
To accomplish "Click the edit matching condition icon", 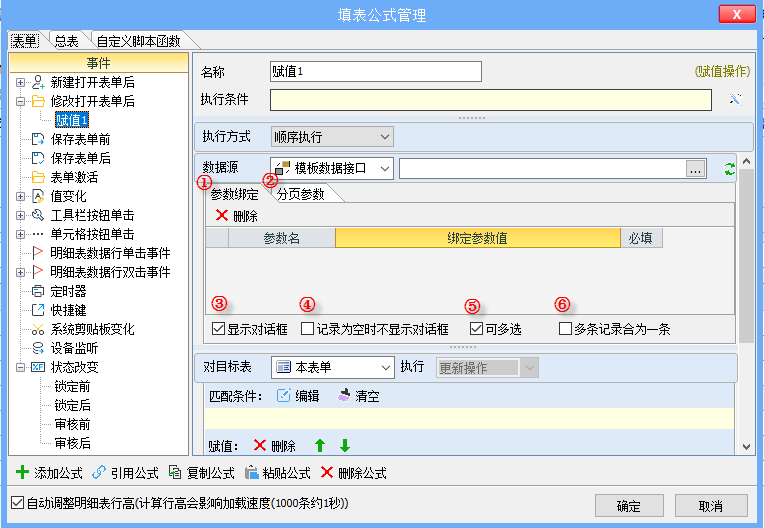I will 284,396.
